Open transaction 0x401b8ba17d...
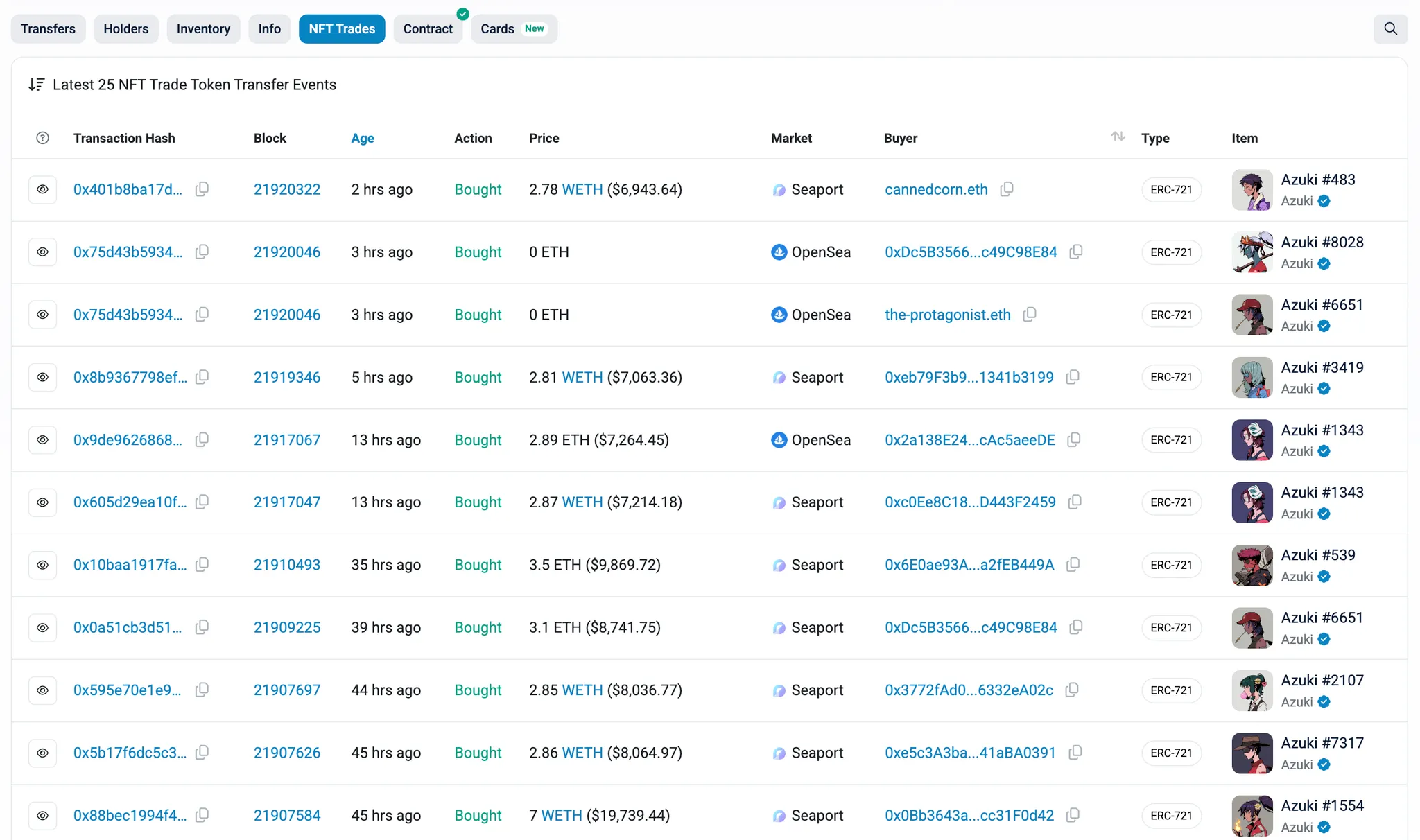The width and height of the screenshot is (1420, 840). 128,189
